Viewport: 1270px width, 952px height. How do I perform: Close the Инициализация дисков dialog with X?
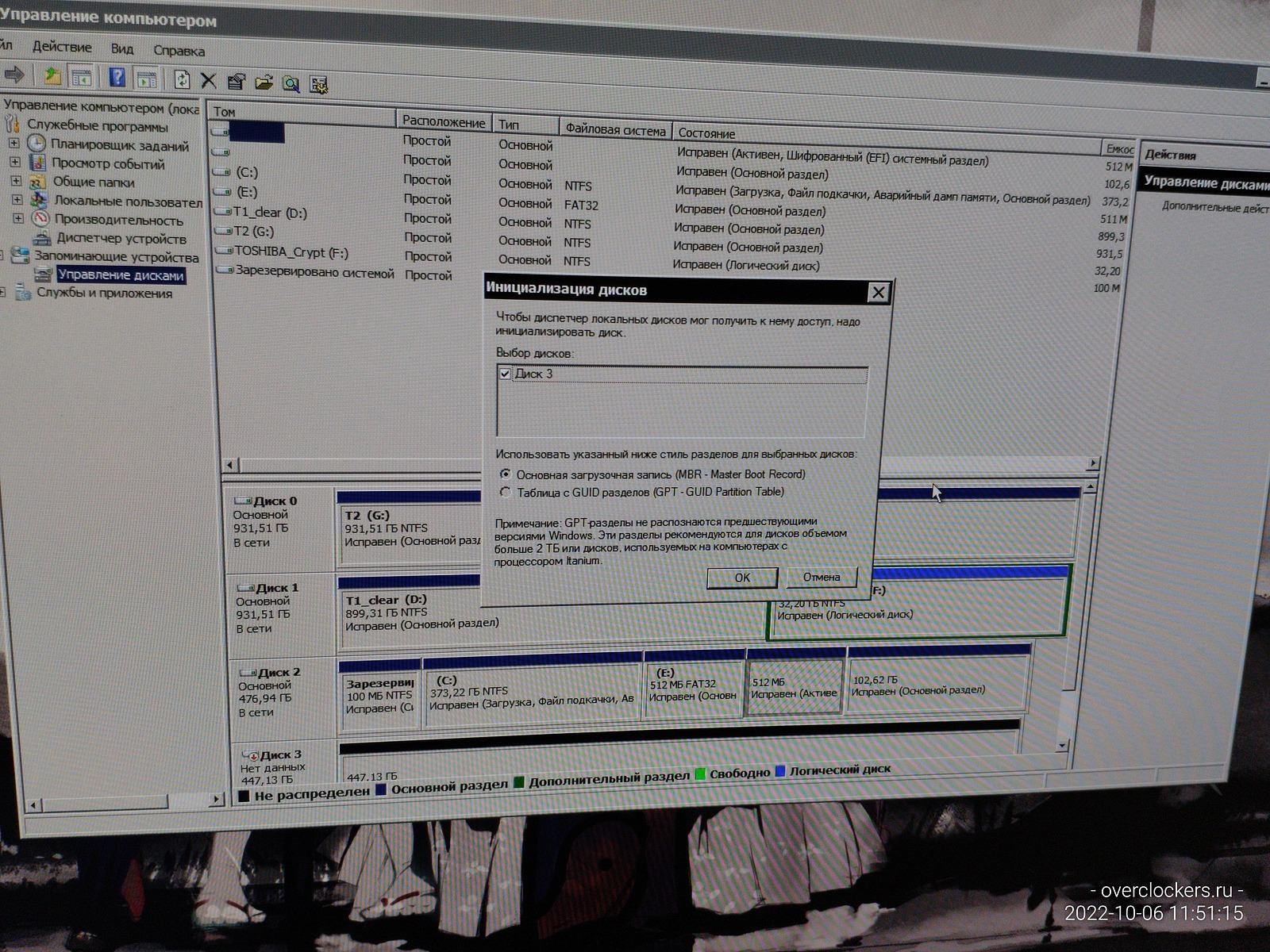coord(878,292)
